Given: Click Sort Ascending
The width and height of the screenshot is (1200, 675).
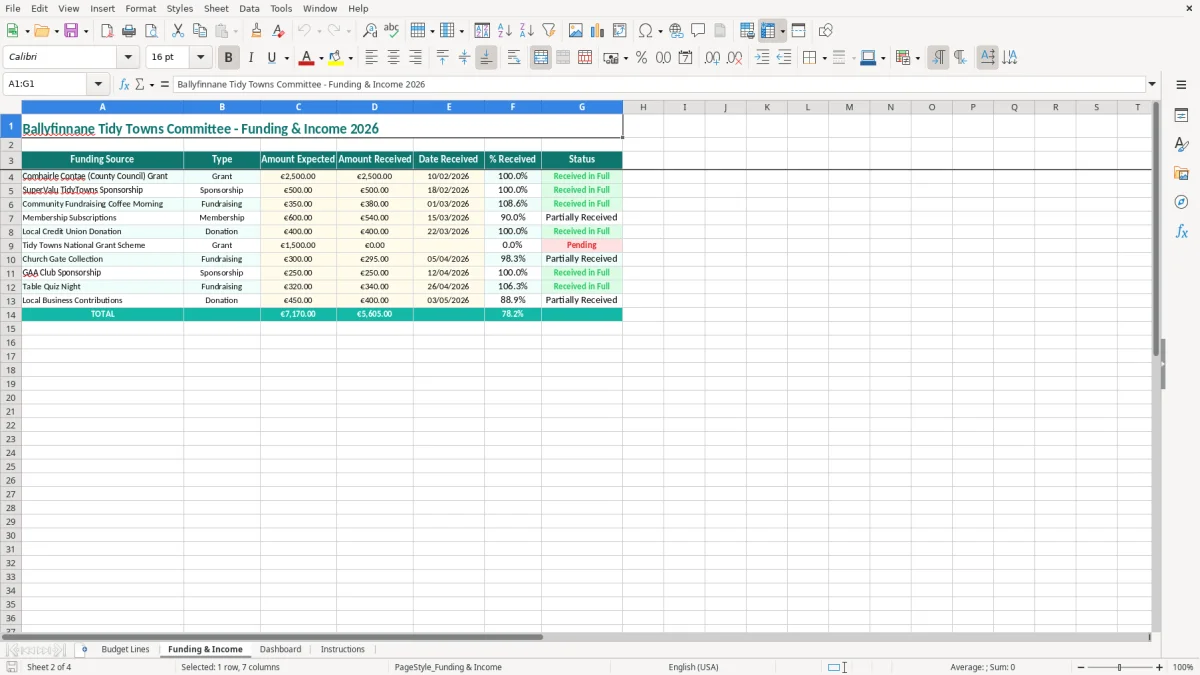Looking at the screenshot, I should pyautogui.click(x=504, y=31).
